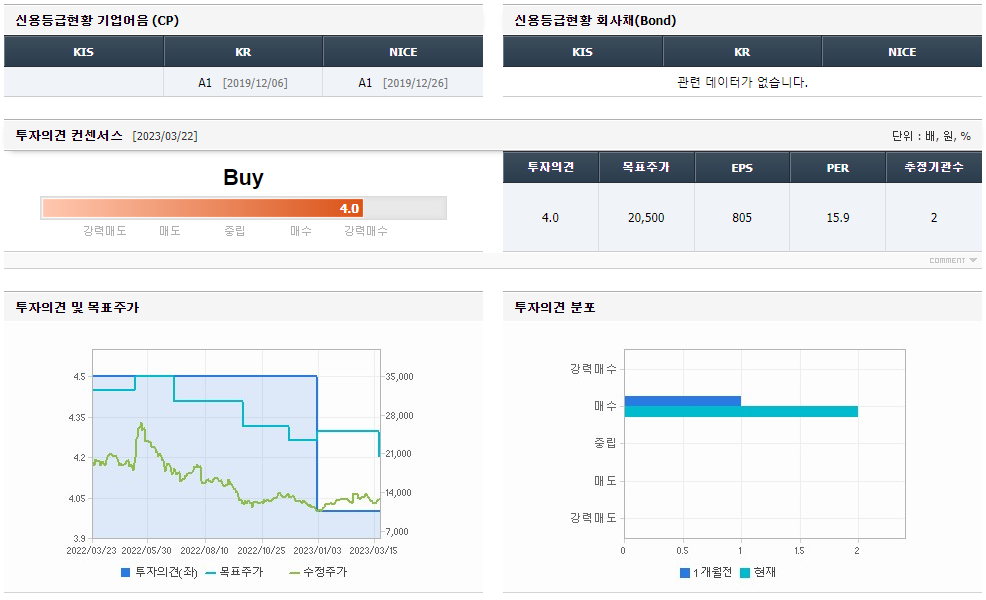The height and width of the screenshot is (600, 986).
Task: Select the KIS header in CP table
Action: (84, 52)
